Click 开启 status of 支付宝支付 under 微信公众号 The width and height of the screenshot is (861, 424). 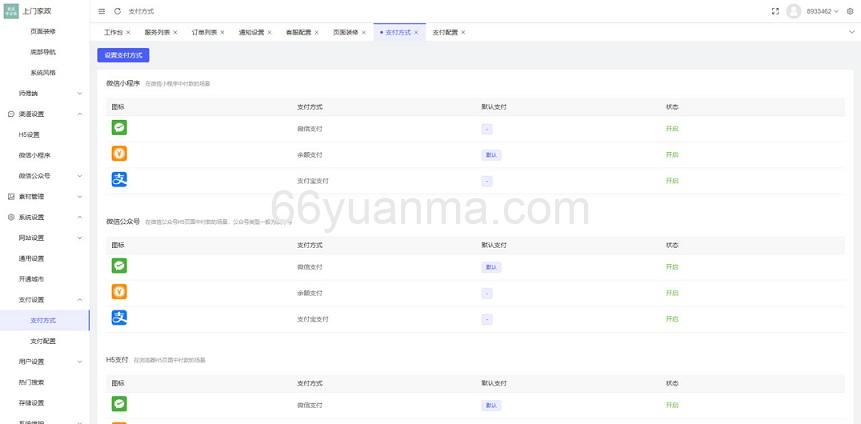click(672, 319)
